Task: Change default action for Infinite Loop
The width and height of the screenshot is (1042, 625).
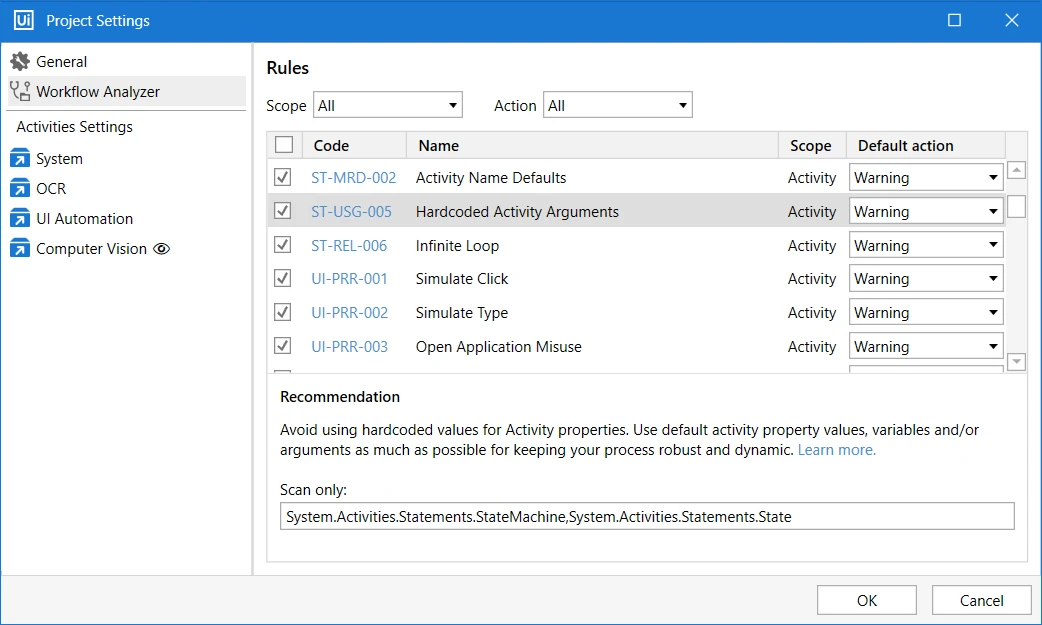Action: coord(926,245)
